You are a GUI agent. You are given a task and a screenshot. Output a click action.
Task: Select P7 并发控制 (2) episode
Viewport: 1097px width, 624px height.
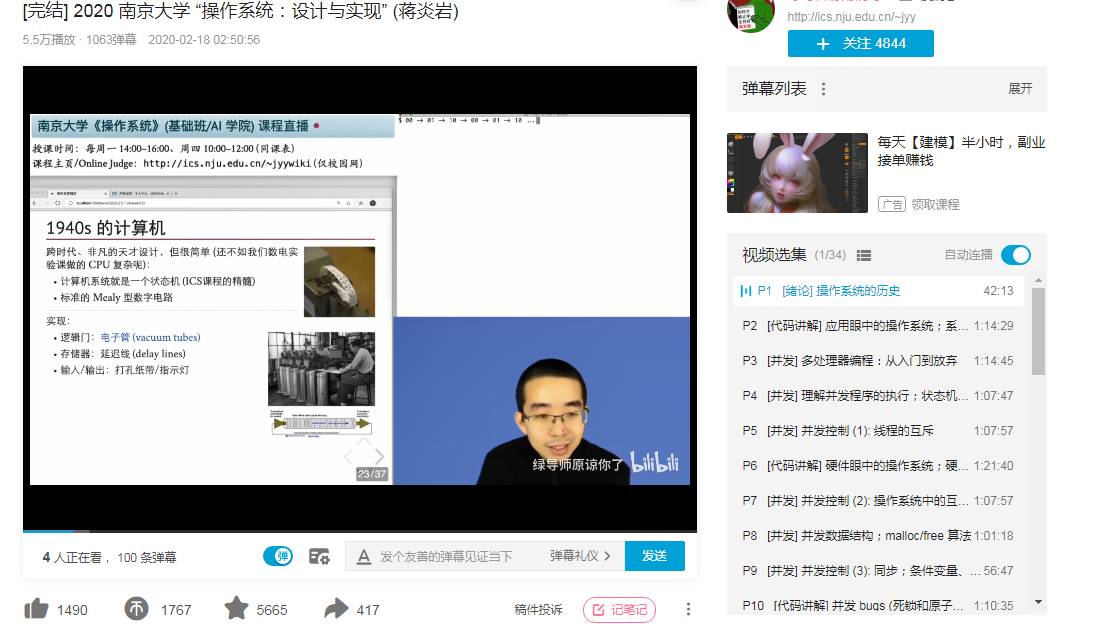[879, 500]
